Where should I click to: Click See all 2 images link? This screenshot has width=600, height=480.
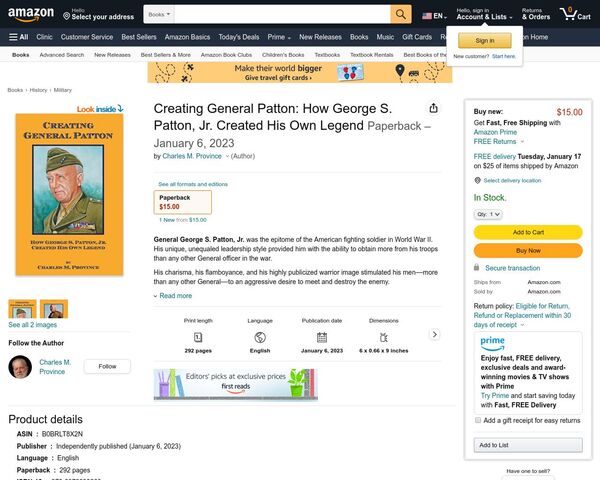(33, 325)
